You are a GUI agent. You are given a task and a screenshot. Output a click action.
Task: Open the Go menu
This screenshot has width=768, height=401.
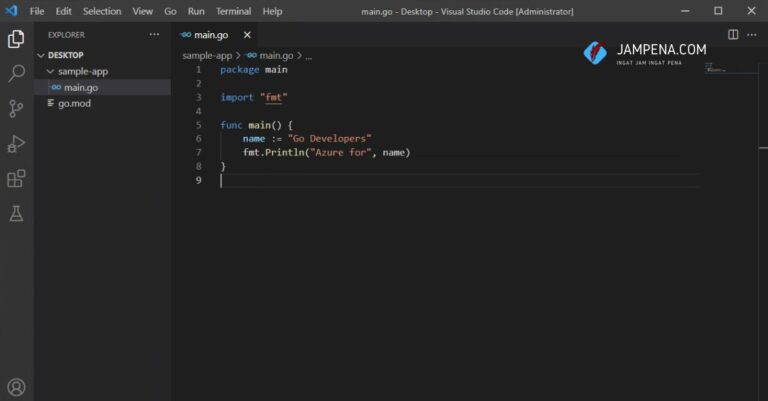[x=170, y=11]
